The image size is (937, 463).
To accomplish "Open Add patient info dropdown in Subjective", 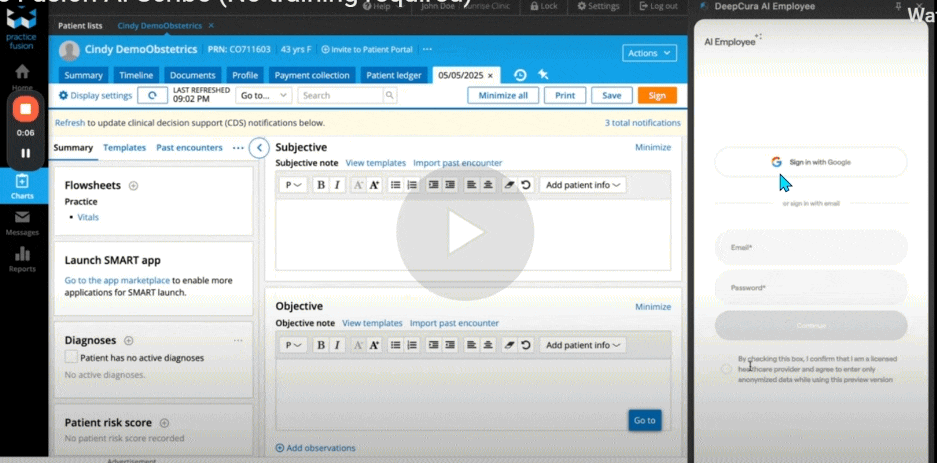I will (583, 185).
